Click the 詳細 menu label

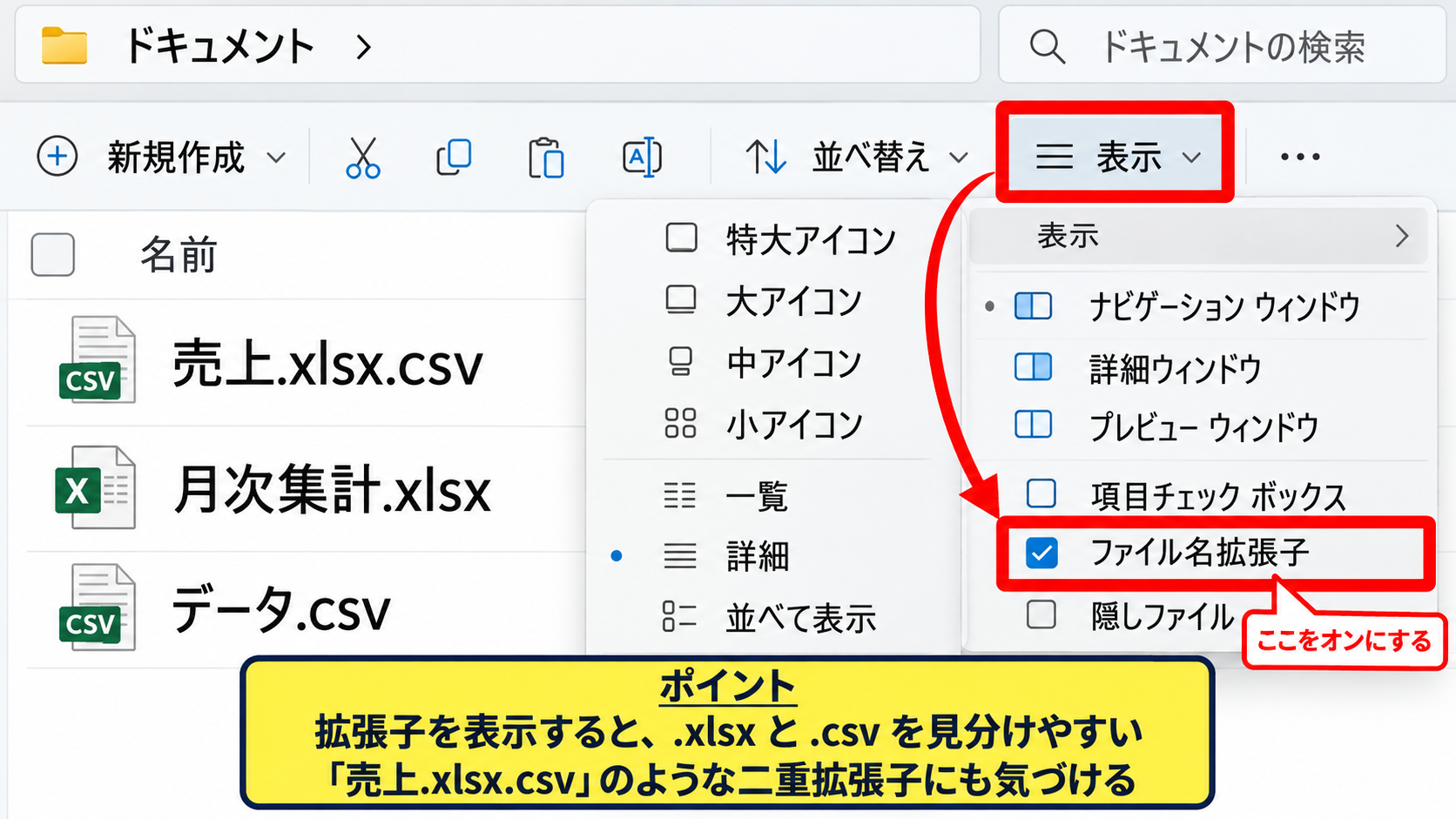758,555
